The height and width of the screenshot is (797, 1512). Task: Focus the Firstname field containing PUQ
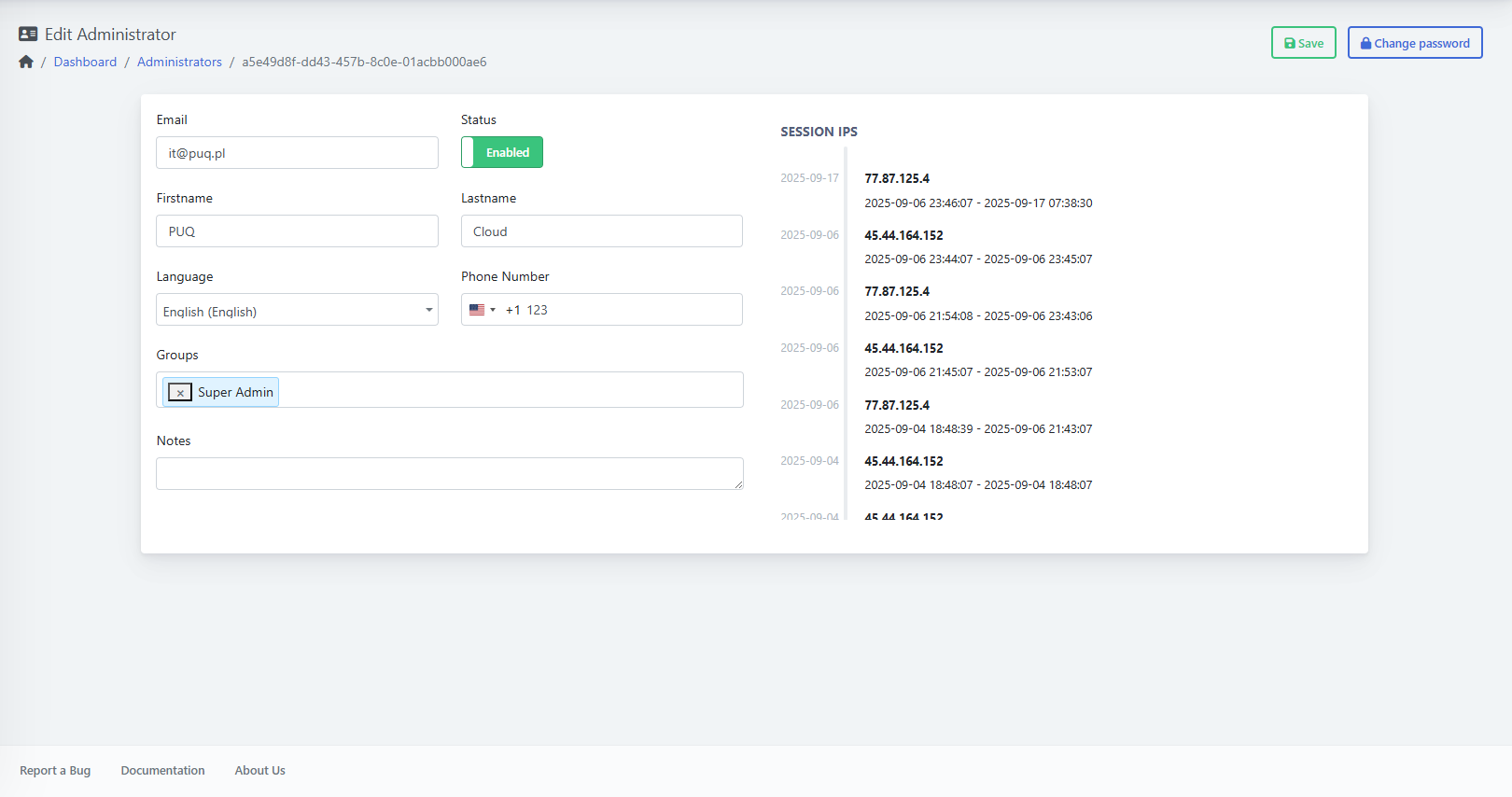coord(297,231)
